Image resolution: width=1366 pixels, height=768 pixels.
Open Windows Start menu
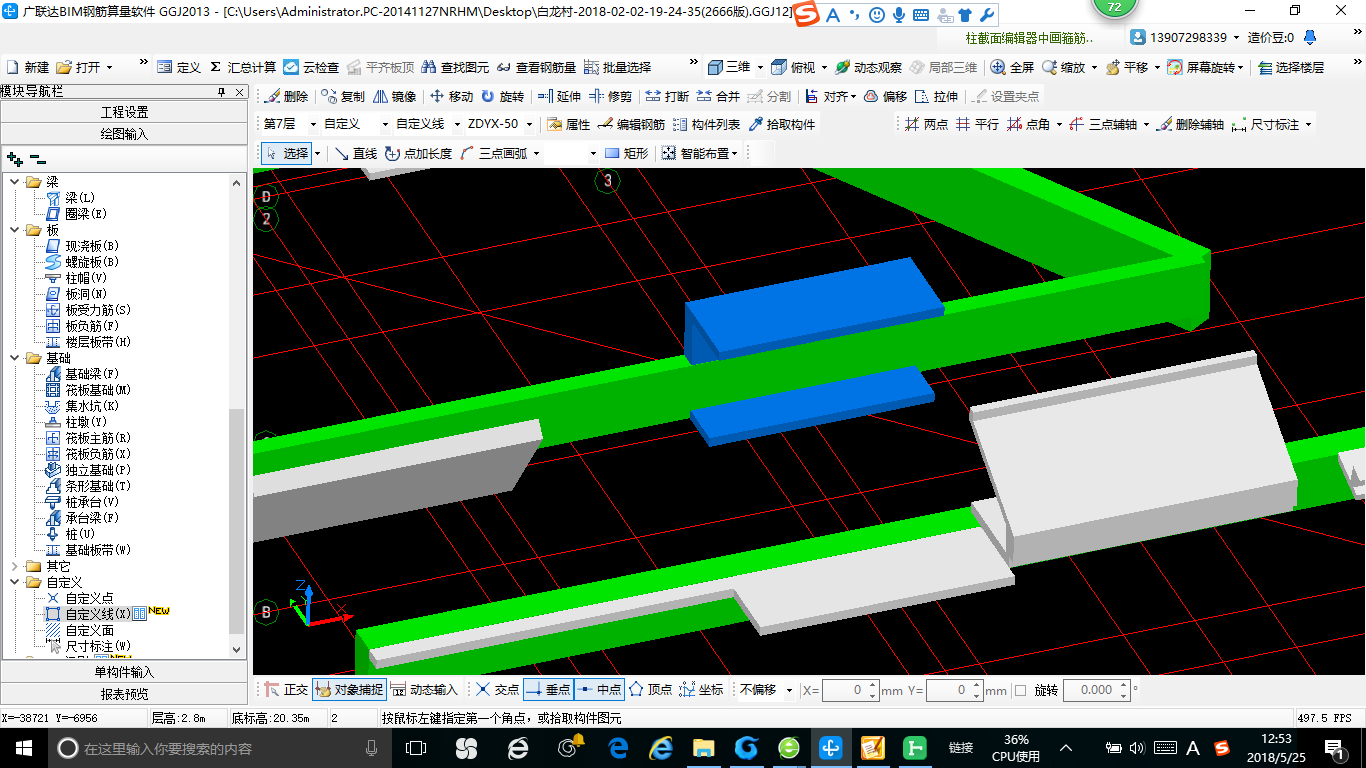(x=22, y=748)
